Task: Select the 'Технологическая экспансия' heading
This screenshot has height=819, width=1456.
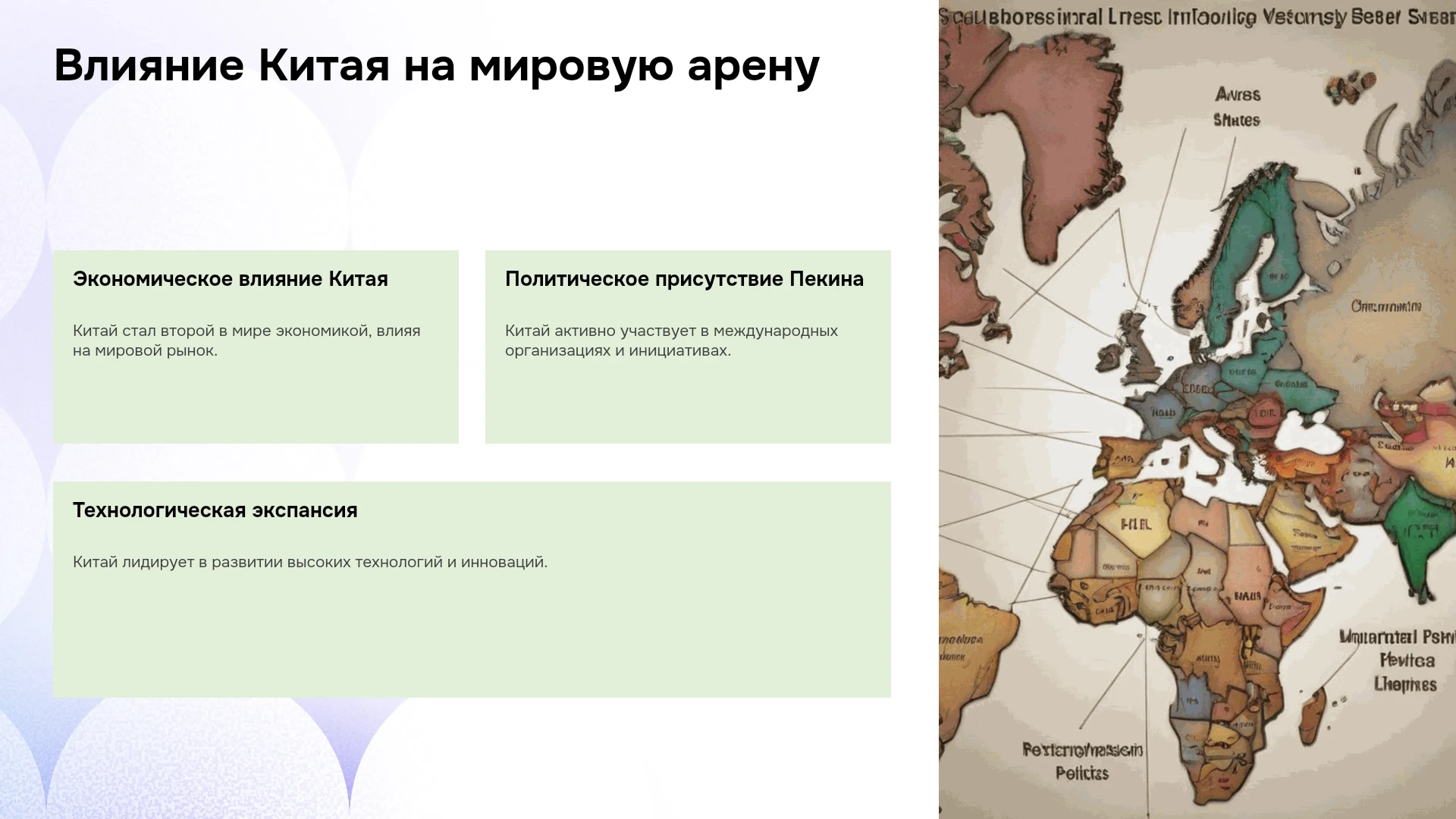Action: pos(215,510)
